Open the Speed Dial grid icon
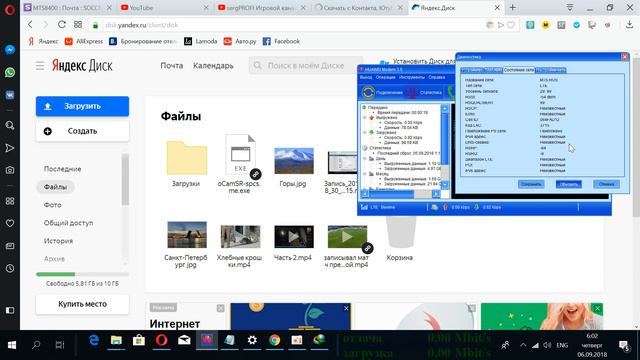Viewport: 640px width, 360px height. (78, 24)
